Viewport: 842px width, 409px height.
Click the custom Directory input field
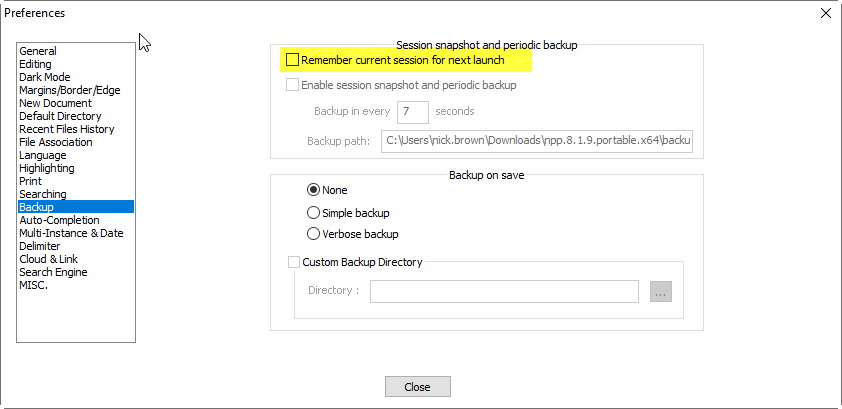point(504,291)
